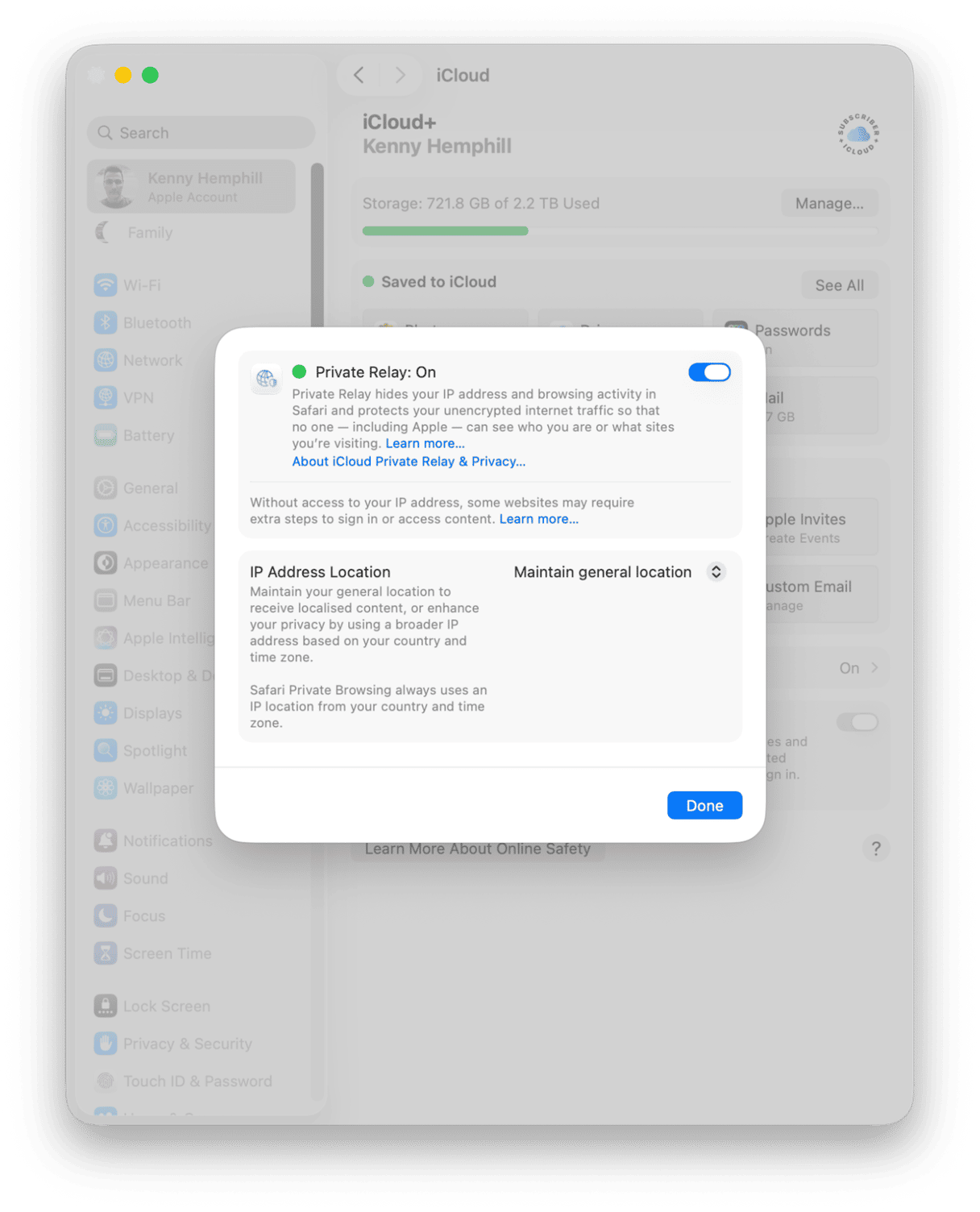Select the Network label in sidebar

(x=153, y=360)
